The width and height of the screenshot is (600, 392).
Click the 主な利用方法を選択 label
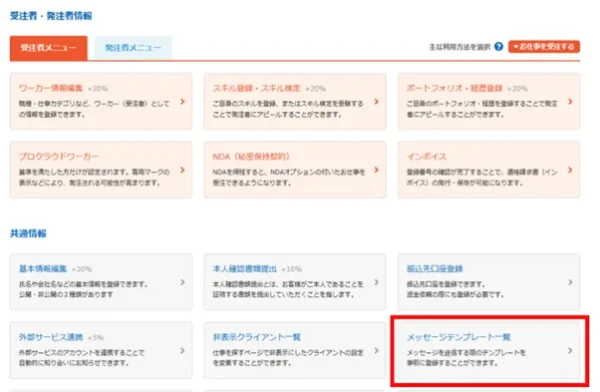point(460,47)
